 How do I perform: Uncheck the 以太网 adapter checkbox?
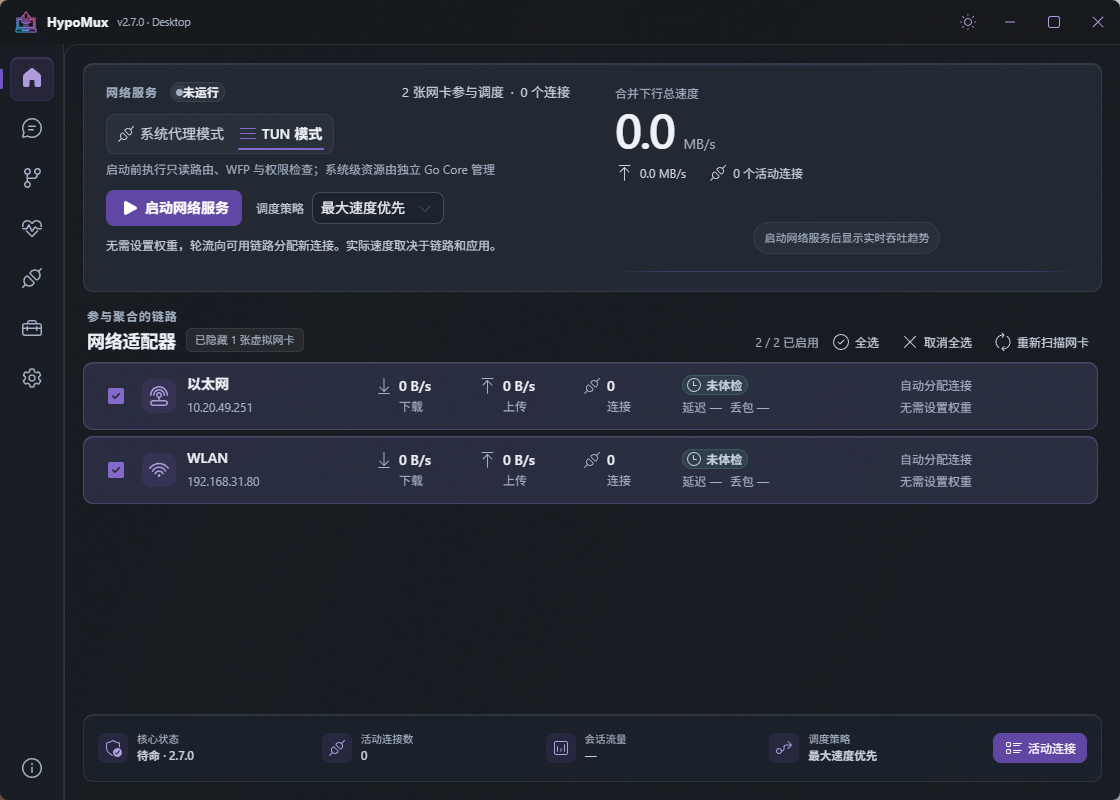click(x=116, y=396)
